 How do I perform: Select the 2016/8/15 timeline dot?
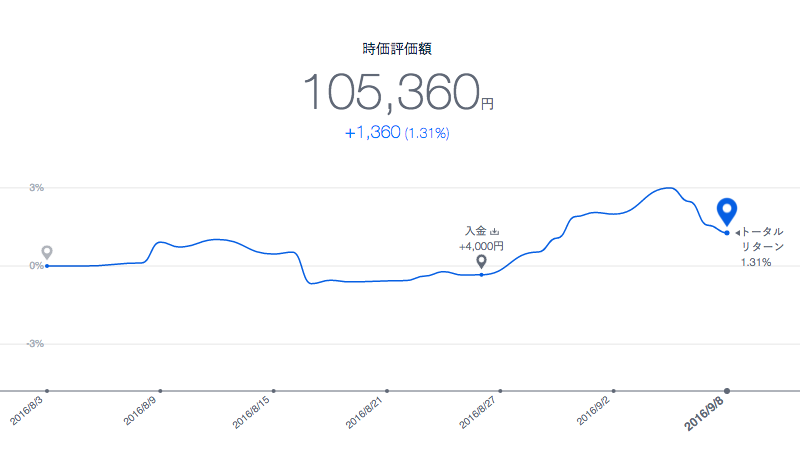273,391
